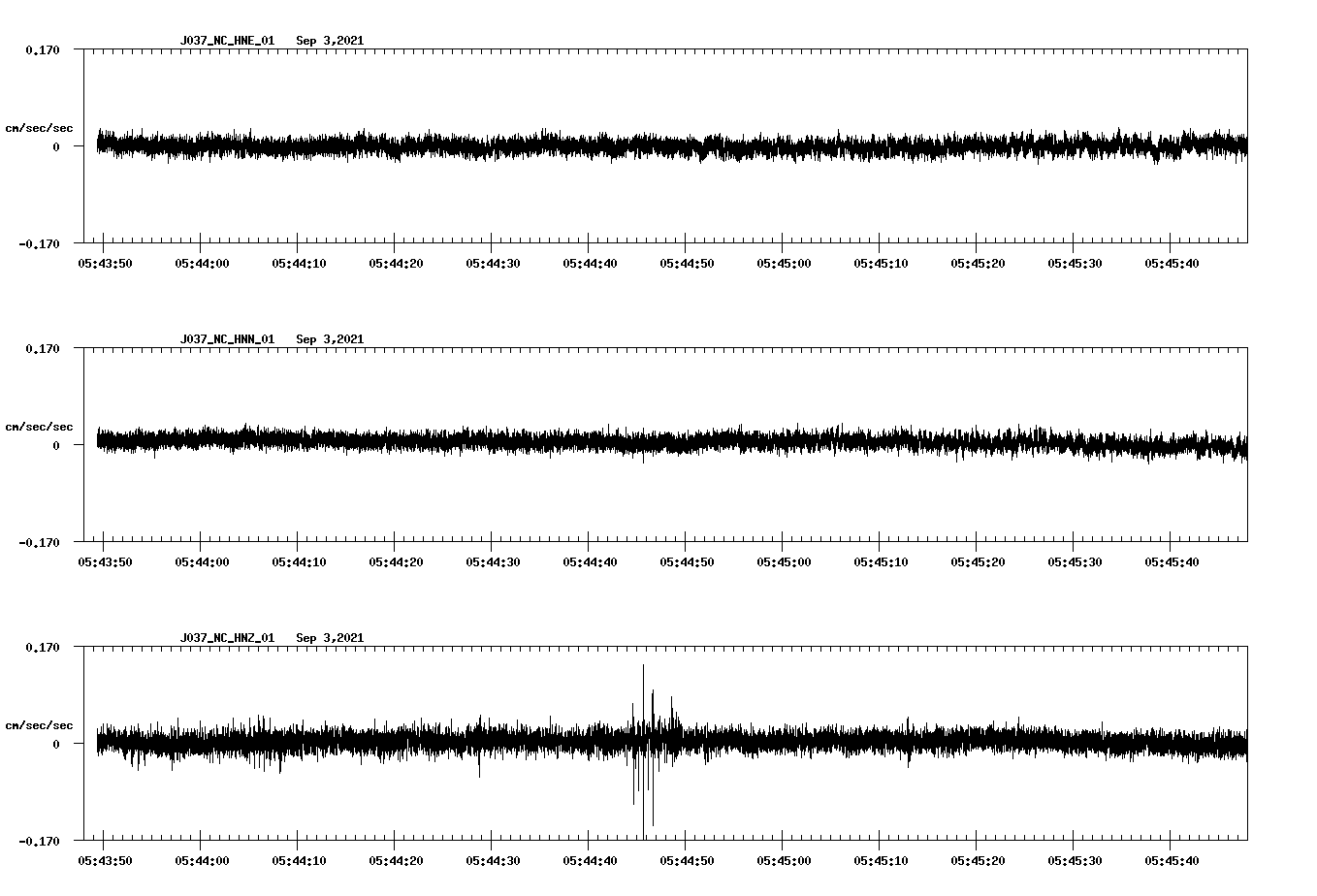Select the 05:44:20 tick label under HNN plot
The image size is (1317, 896).
click(x=396, y=562)
